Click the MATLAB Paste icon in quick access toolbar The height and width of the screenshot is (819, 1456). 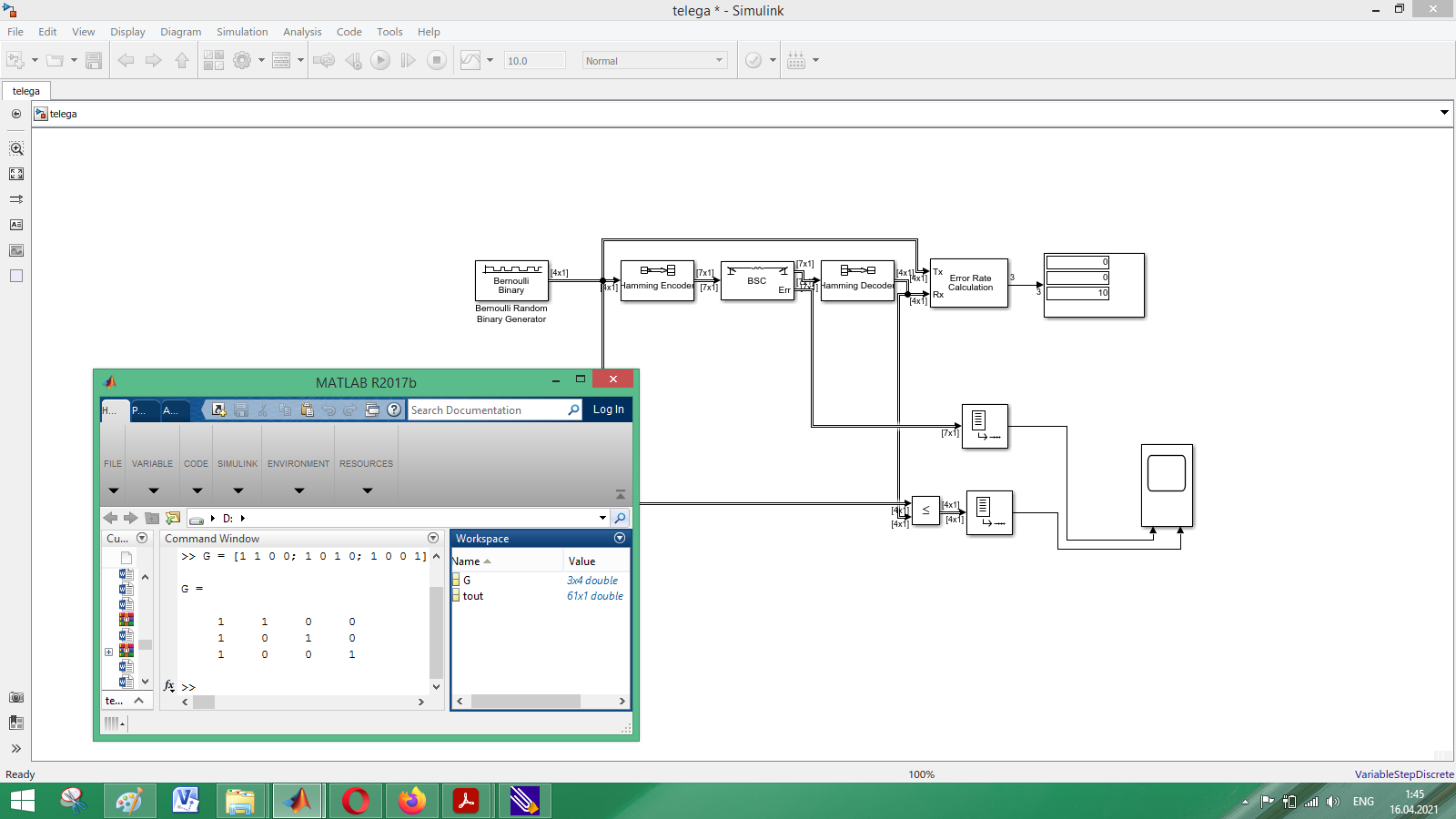307,409
